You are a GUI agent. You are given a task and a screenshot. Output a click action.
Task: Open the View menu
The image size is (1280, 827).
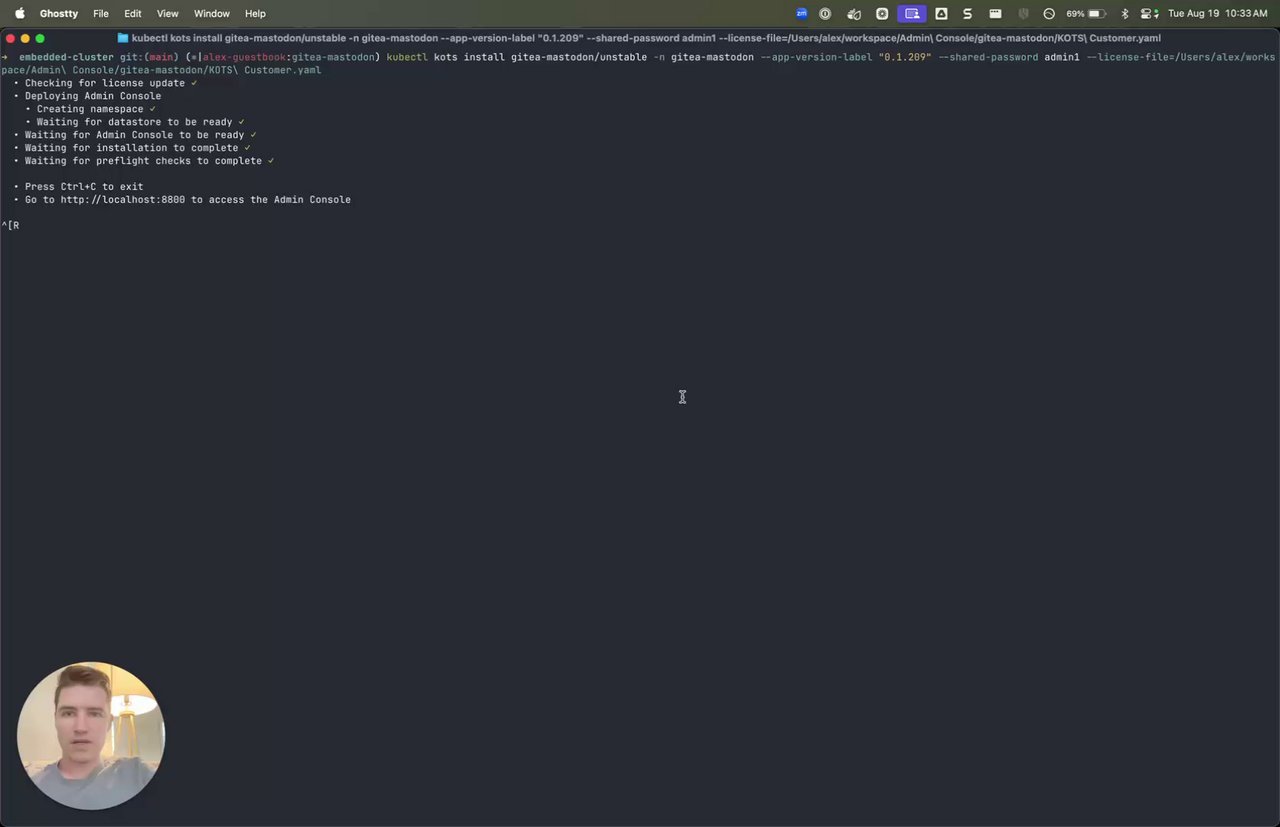click(x=168, y=14)
